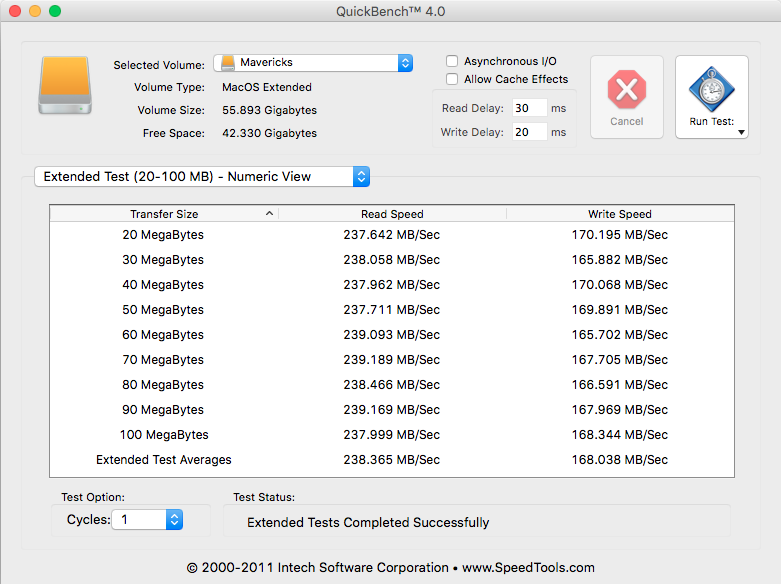
Task: Click the Run Test: label
Action: click(x=711, y=121)
